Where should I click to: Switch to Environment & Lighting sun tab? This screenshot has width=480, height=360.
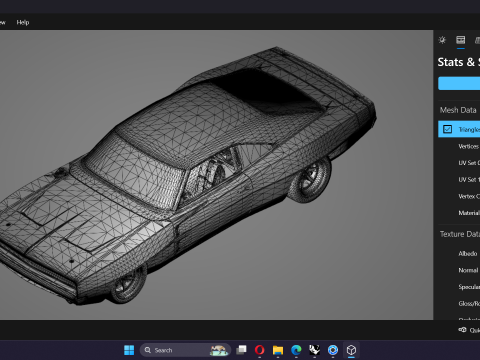(x=442, y=40)
